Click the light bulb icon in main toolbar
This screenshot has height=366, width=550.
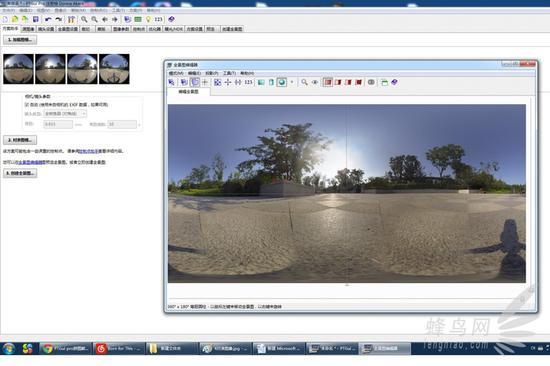[148, 19]
